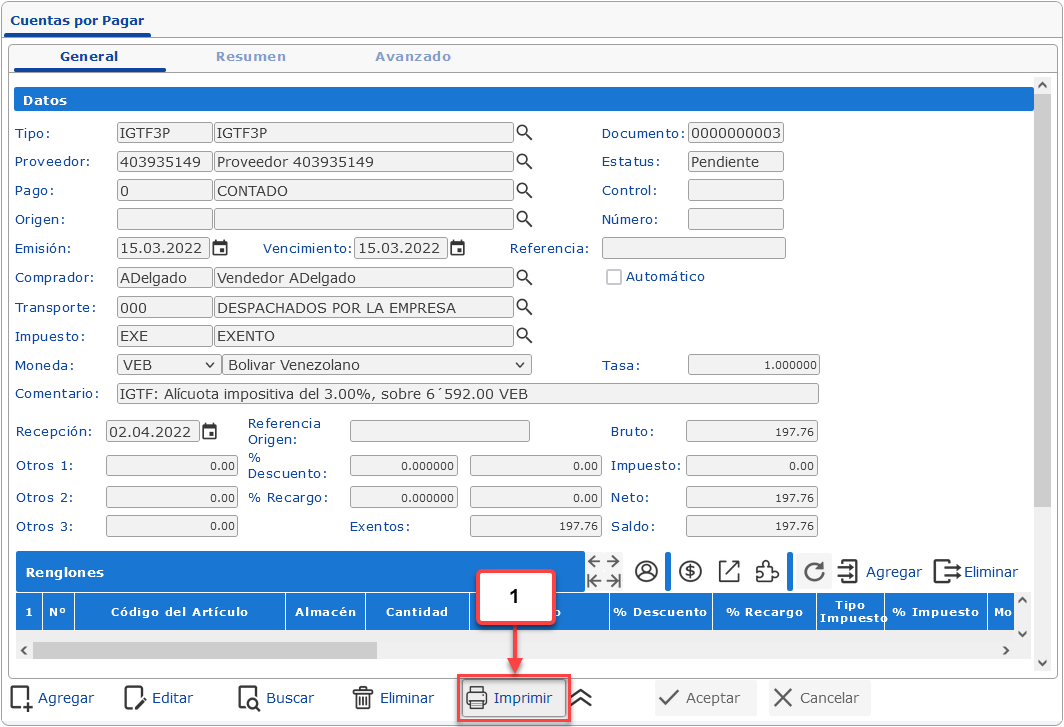1064x727 pixels.
Task: Click the horizontal scrollbar in Renglones grid
Action: pos(205,651)
